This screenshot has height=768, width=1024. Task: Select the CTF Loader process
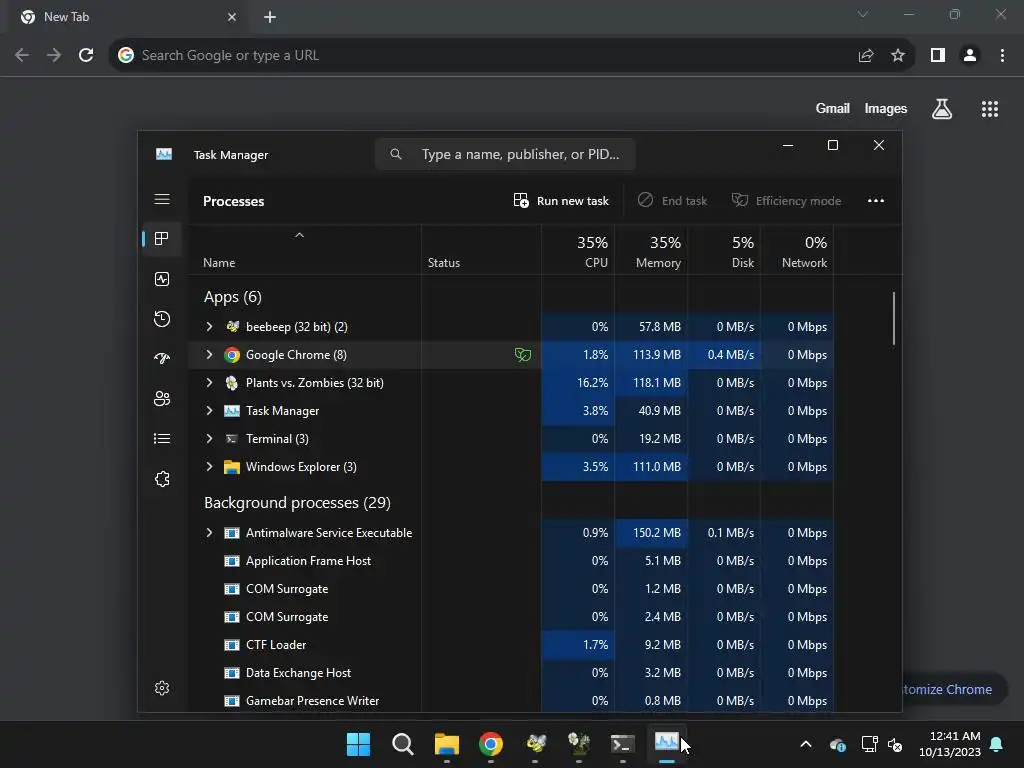pos(510,645)
